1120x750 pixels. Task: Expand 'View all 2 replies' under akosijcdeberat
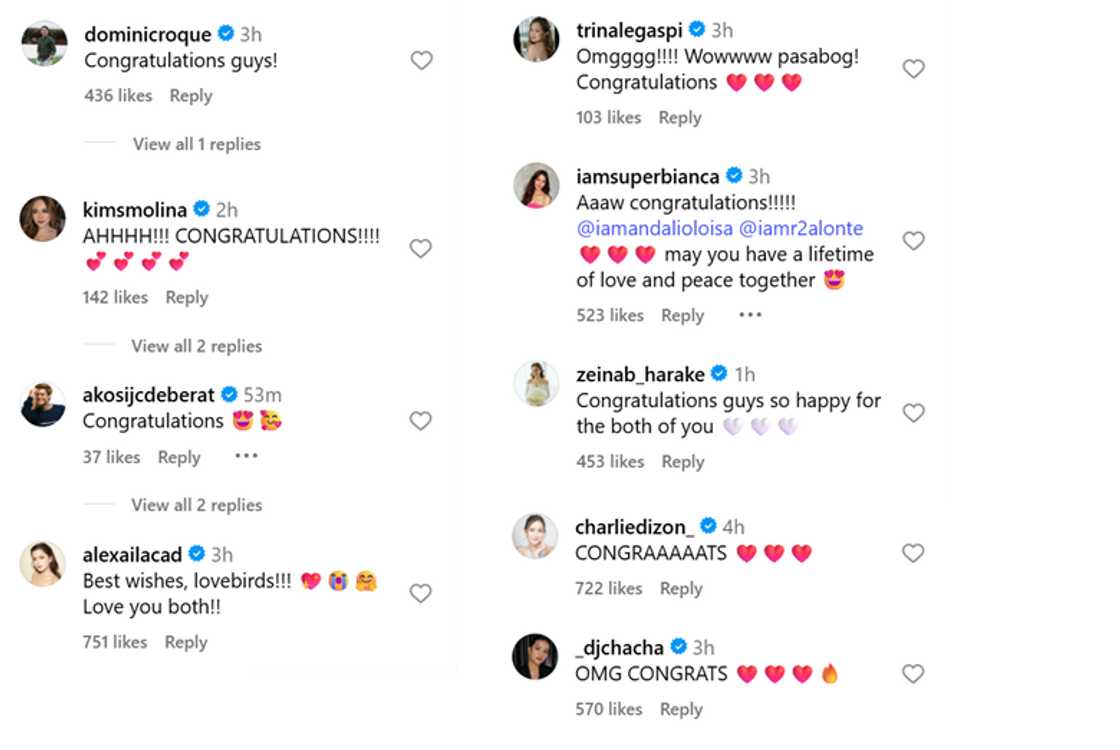tap(196, 505)
